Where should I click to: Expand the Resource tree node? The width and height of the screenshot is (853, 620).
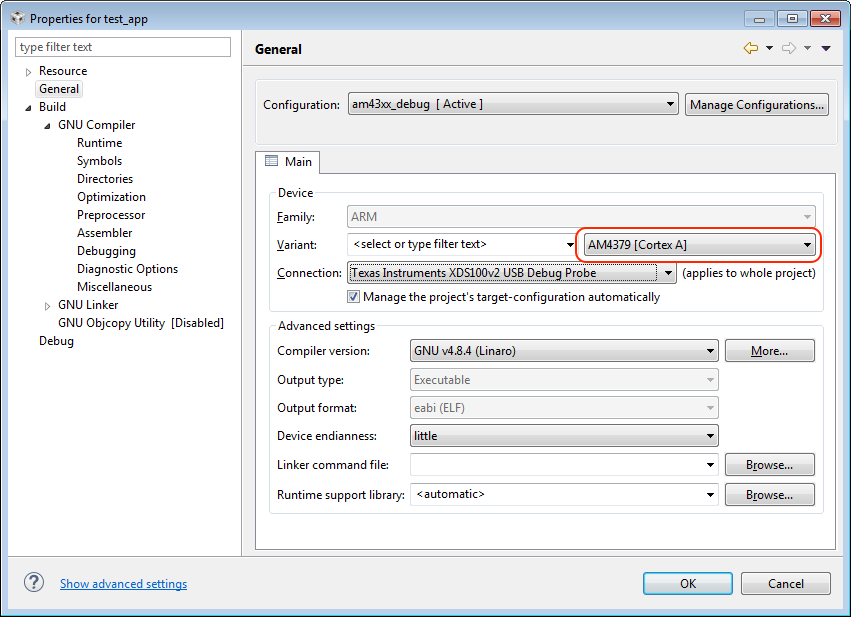[x=28, y=72]
